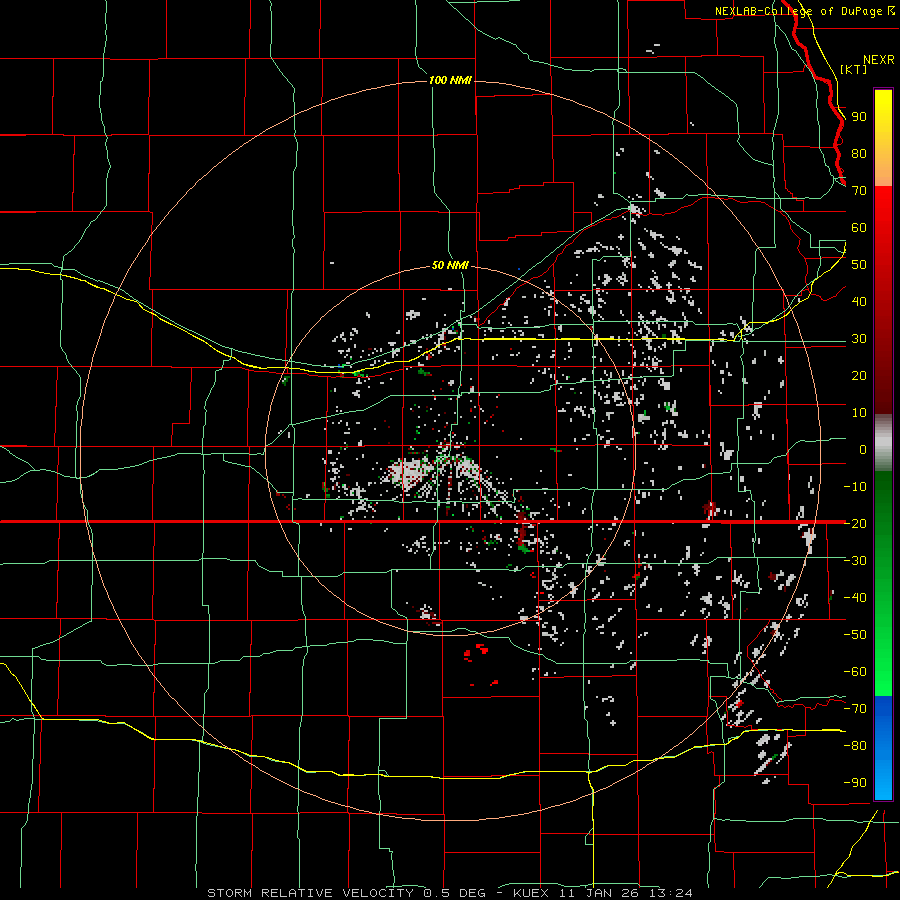Screen dimensions: 900x900
Task: Click the STORM RELATIVE VELOCITY product title
Action: coord(310,893)
